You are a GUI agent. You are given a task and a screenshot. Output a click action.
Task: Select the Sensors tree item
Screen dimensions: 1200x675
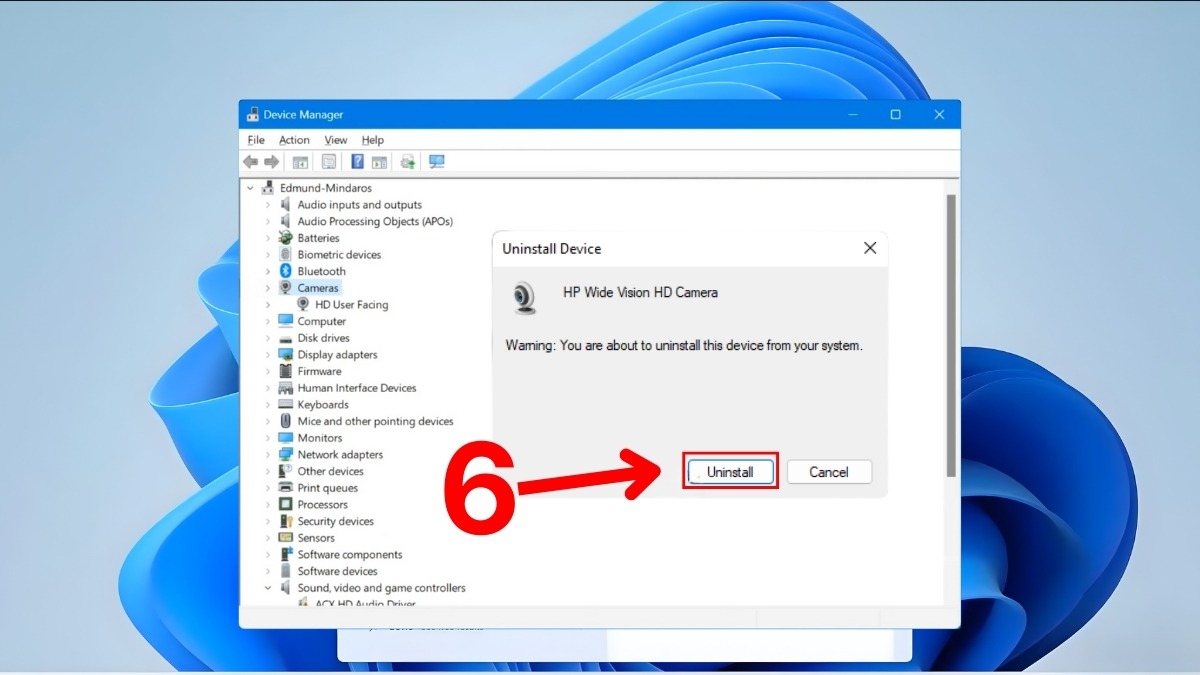[316, 538]
